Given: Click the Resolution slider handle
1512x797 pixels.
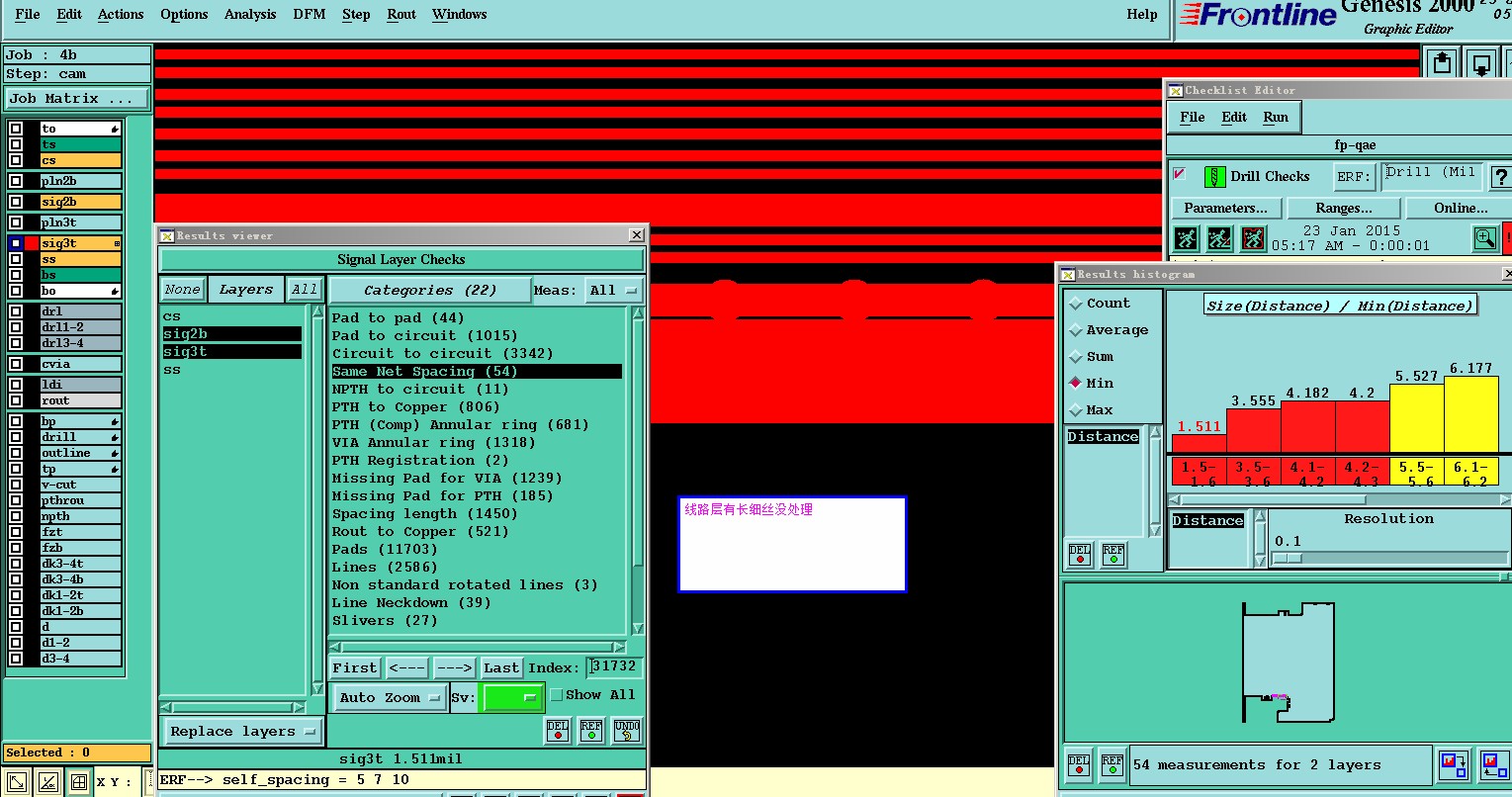Looking at the screenshot, I should tap(1287, 559).
